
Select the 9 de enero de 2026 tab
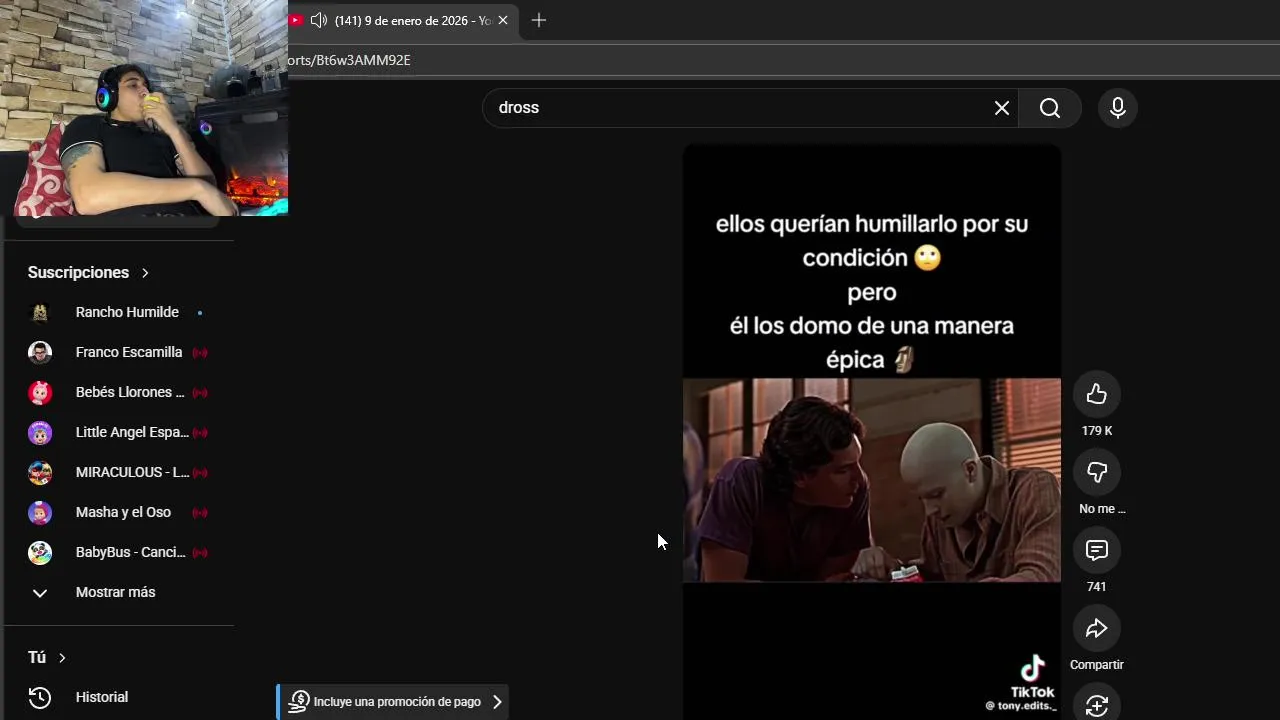[x=413, y=20]
